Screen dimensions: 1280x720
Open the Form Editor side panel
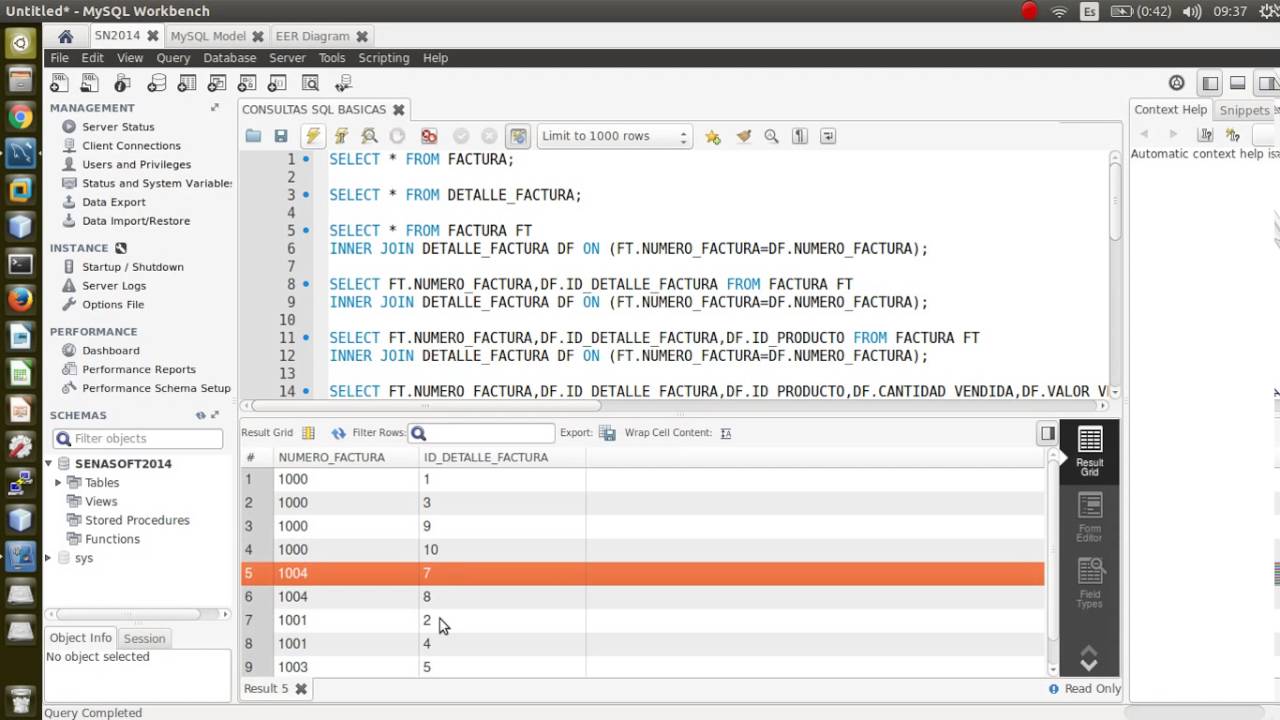(1090, 518)
